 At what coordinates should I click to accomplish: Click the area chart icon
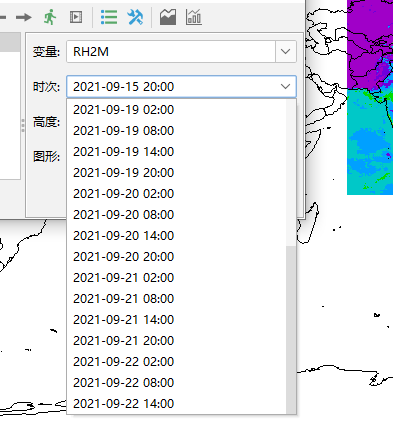tap(168, 17)
